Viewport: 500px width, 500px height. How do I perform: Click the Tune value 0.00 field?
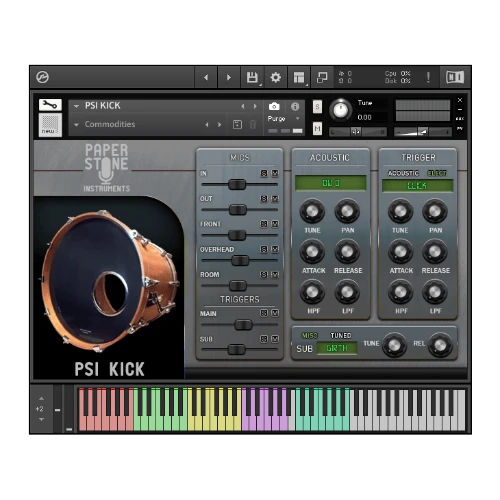point(365,117)
